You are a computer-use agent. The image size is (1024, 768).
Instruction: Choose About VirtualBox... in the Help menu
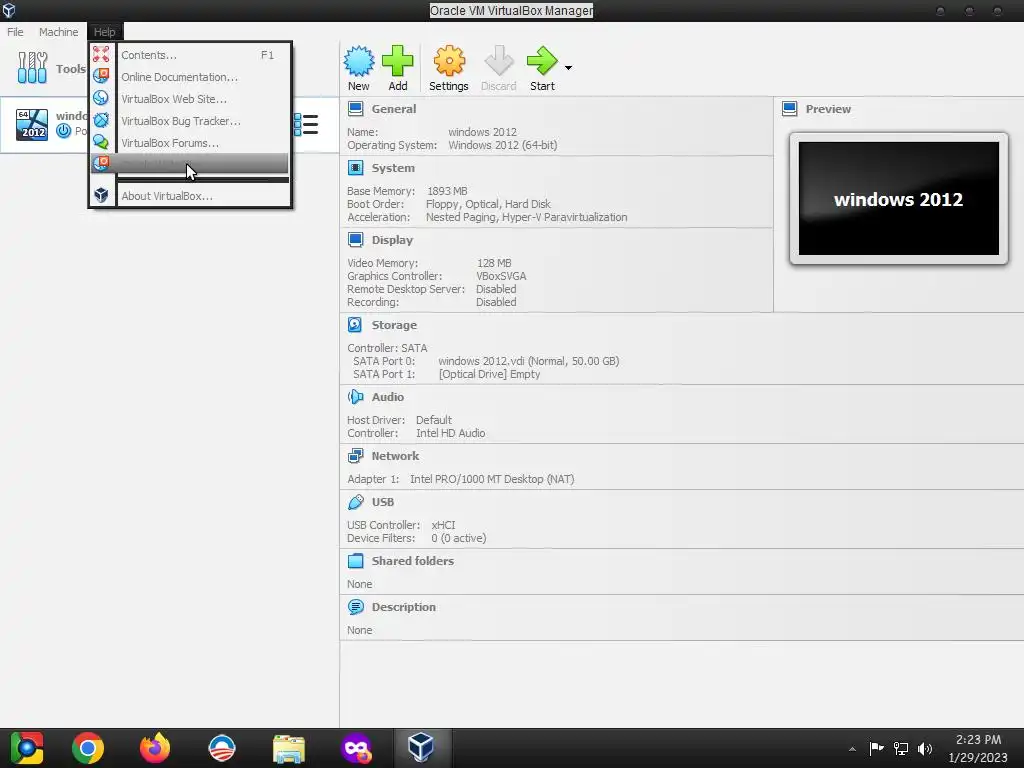click(x=189, y=196)
